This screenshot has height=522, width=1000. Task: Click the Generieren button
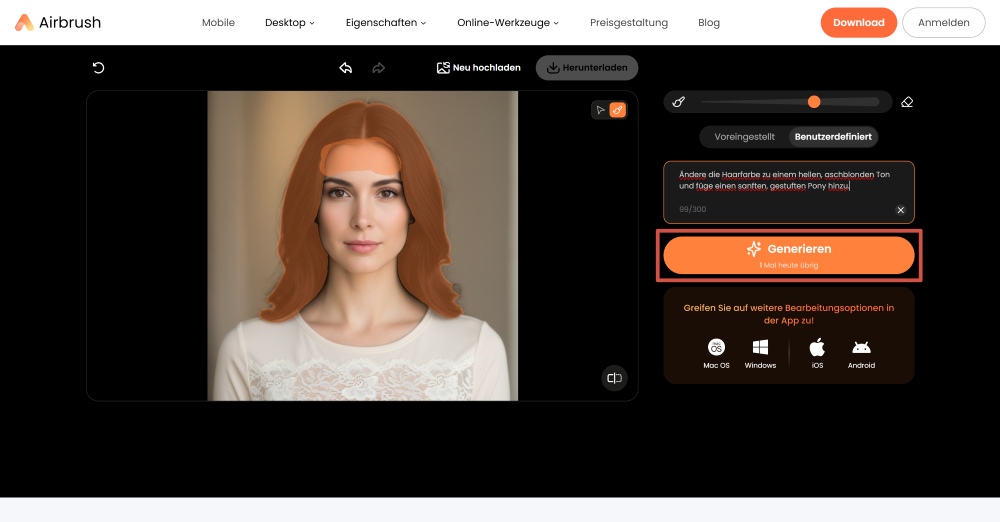coord(789,255)
